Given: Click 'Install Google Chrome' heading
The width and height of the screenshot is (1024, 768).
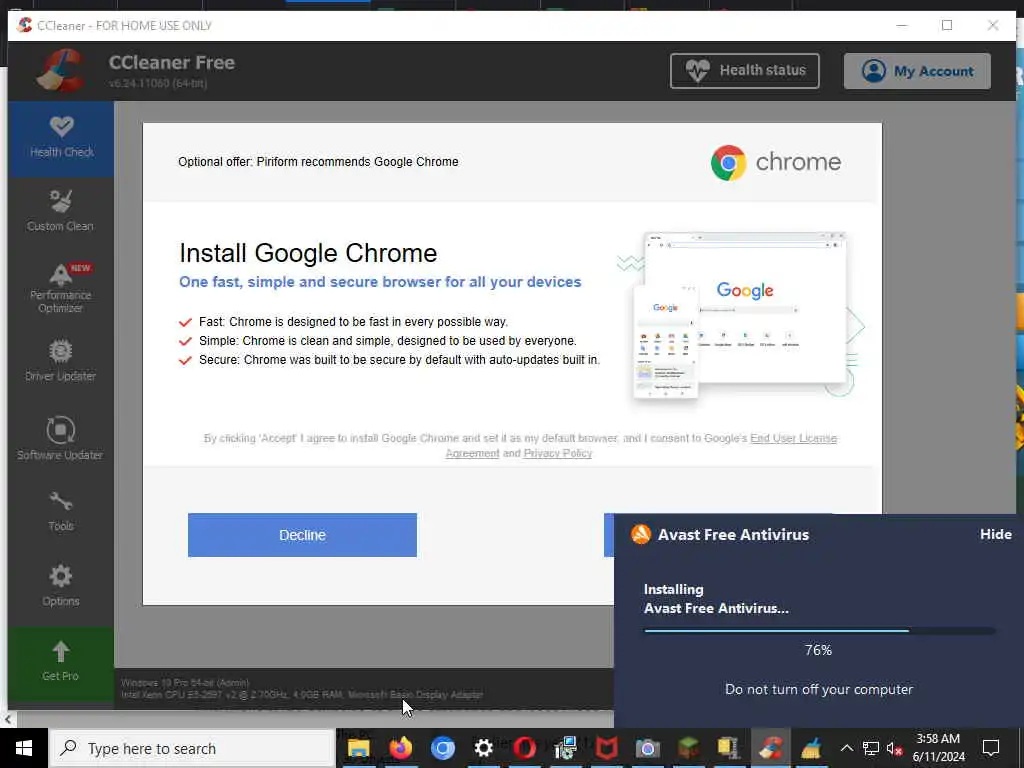Looking at the screenshot, I should point(308,253).
